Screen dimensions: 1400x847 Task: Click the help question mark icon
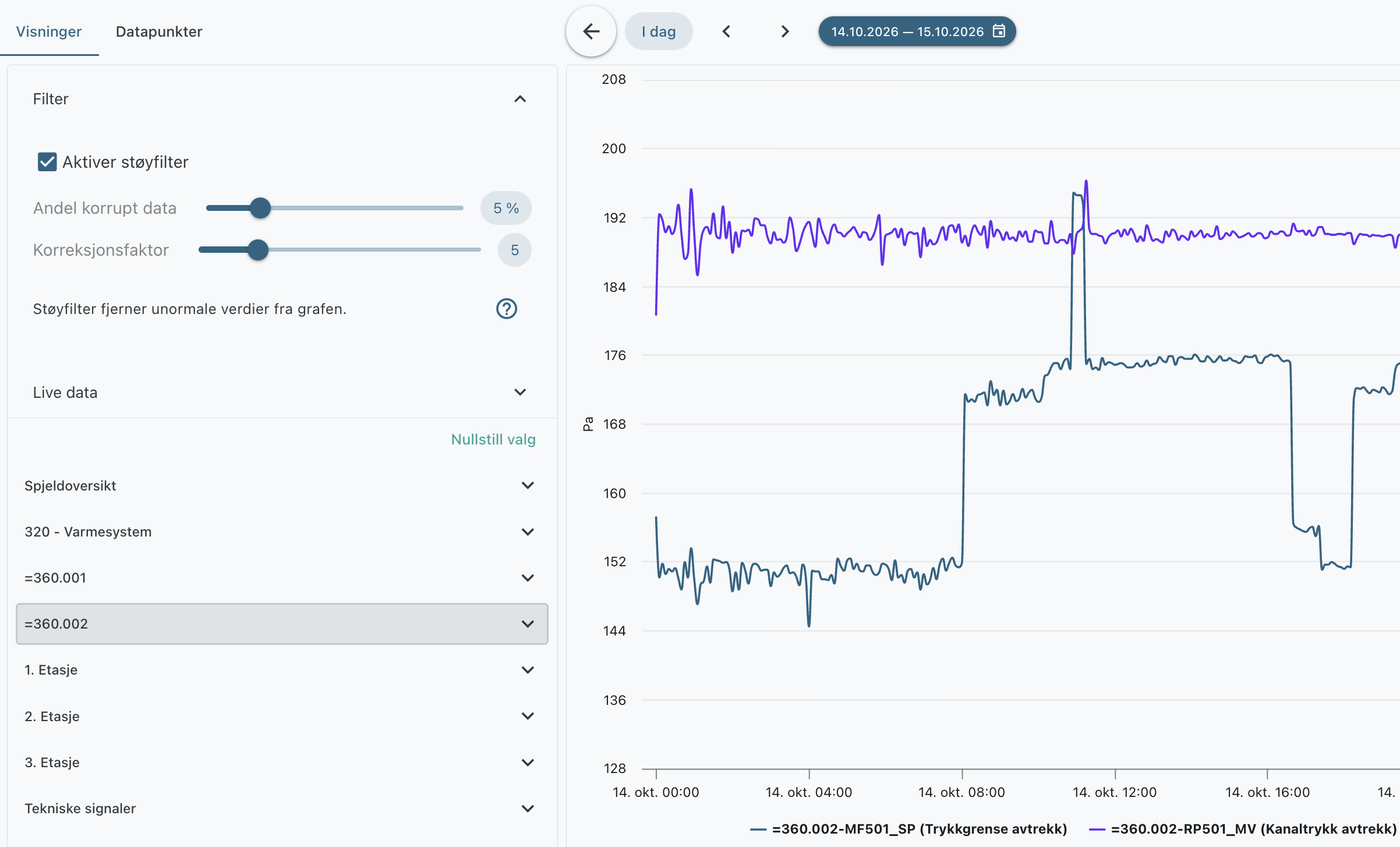(x=506, y=309)
